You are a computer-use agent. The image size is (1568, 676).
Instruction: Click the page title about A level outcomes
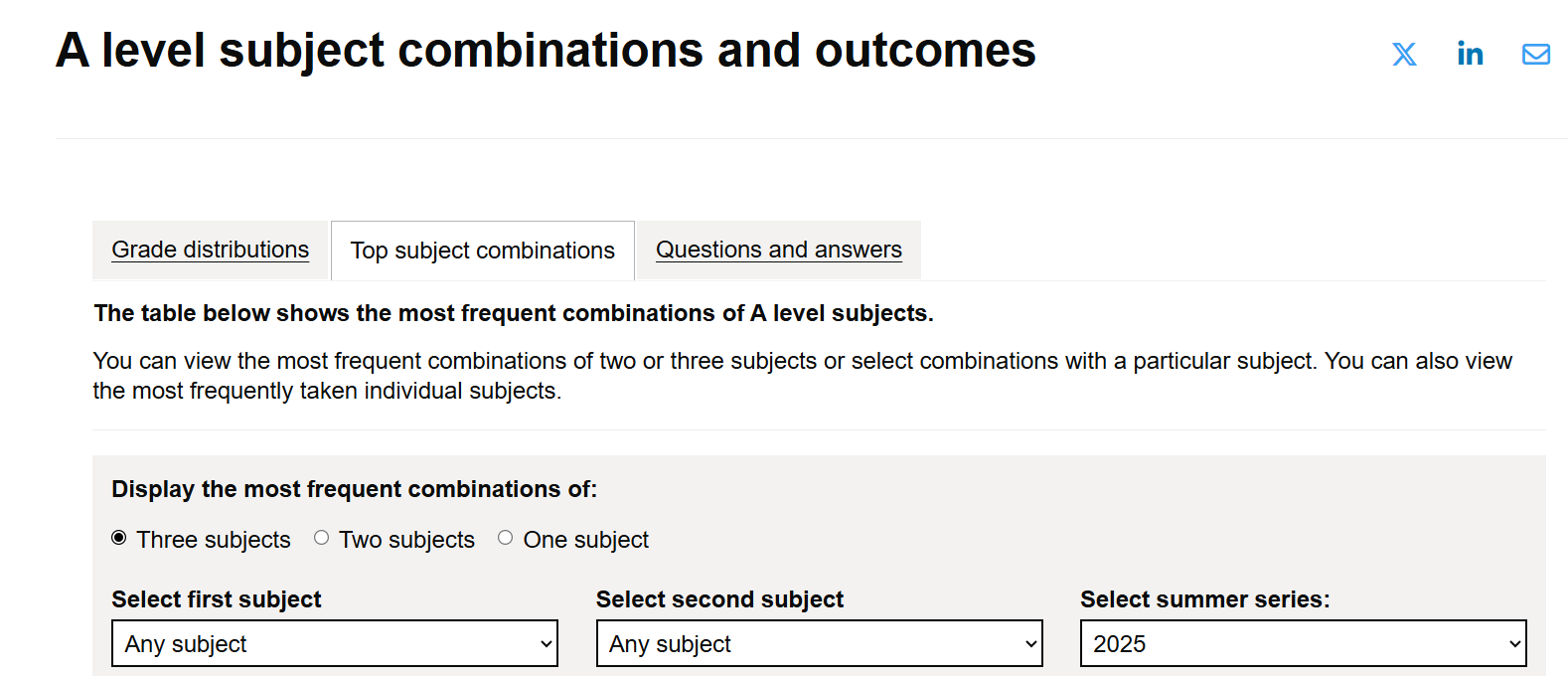[546, 51]
